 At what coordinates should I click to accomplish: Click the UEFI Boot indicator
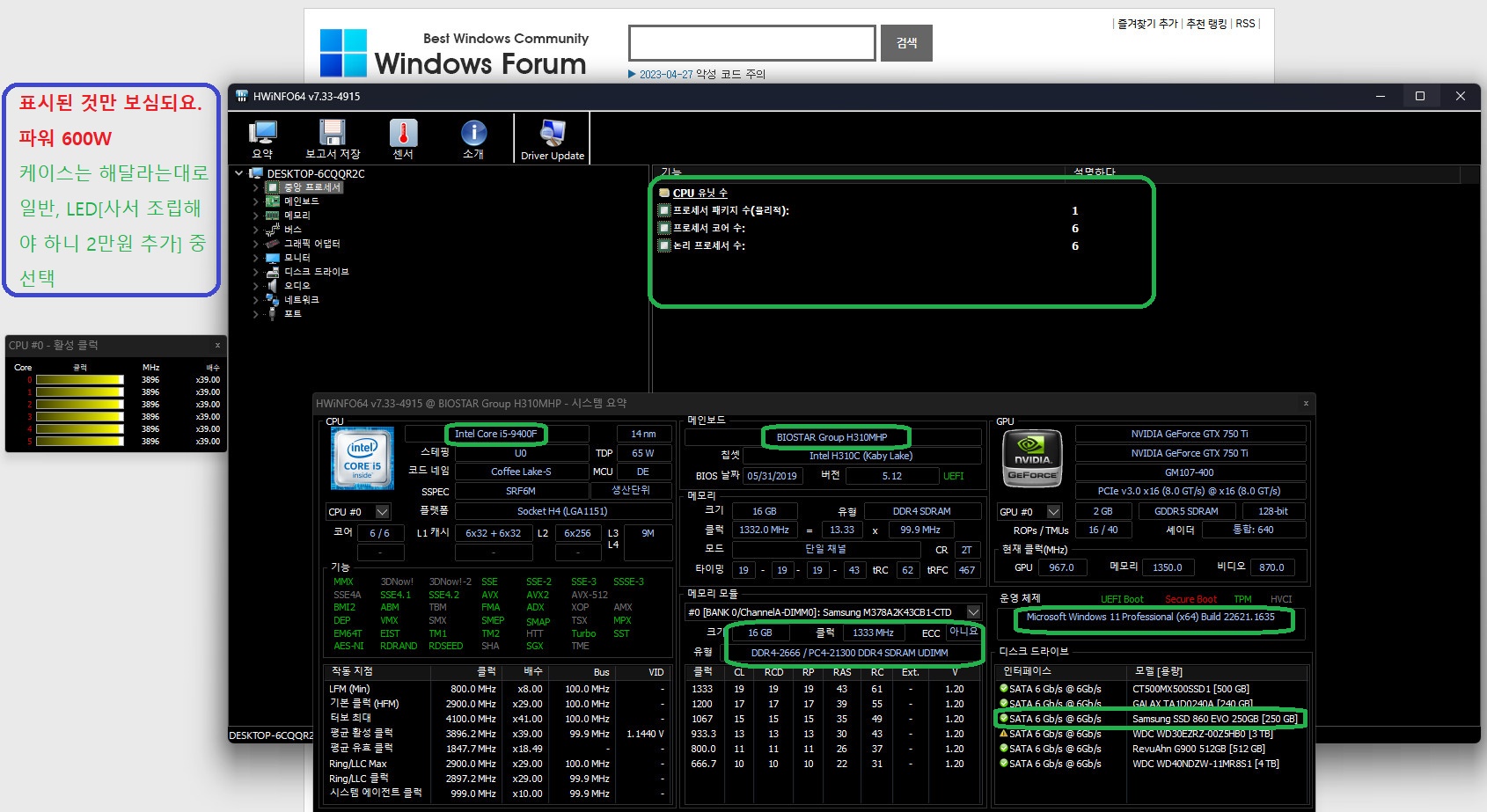coord(1122,599)
